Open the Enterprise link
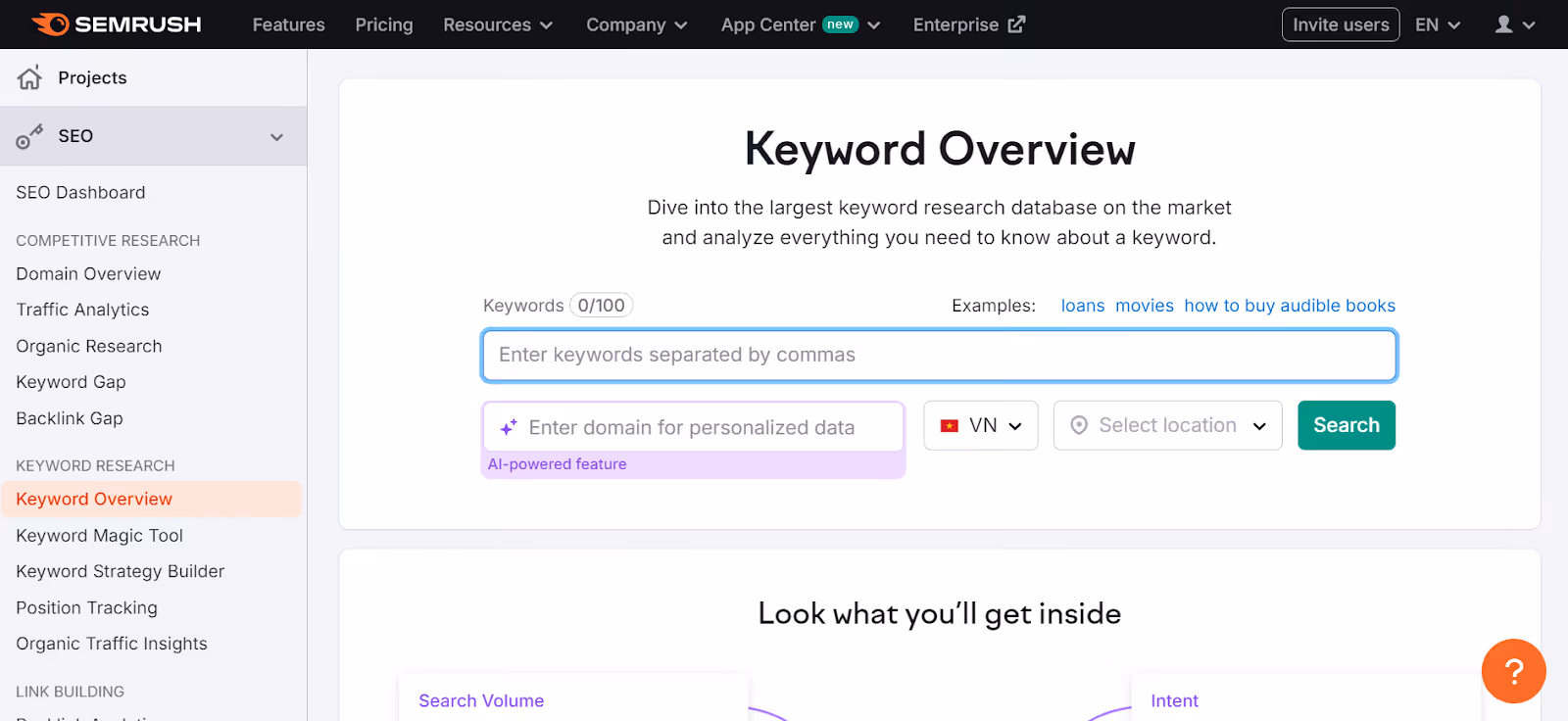The height and width of the screenshot is (721, 1568). pyautogui.click(x=955, y=24)
